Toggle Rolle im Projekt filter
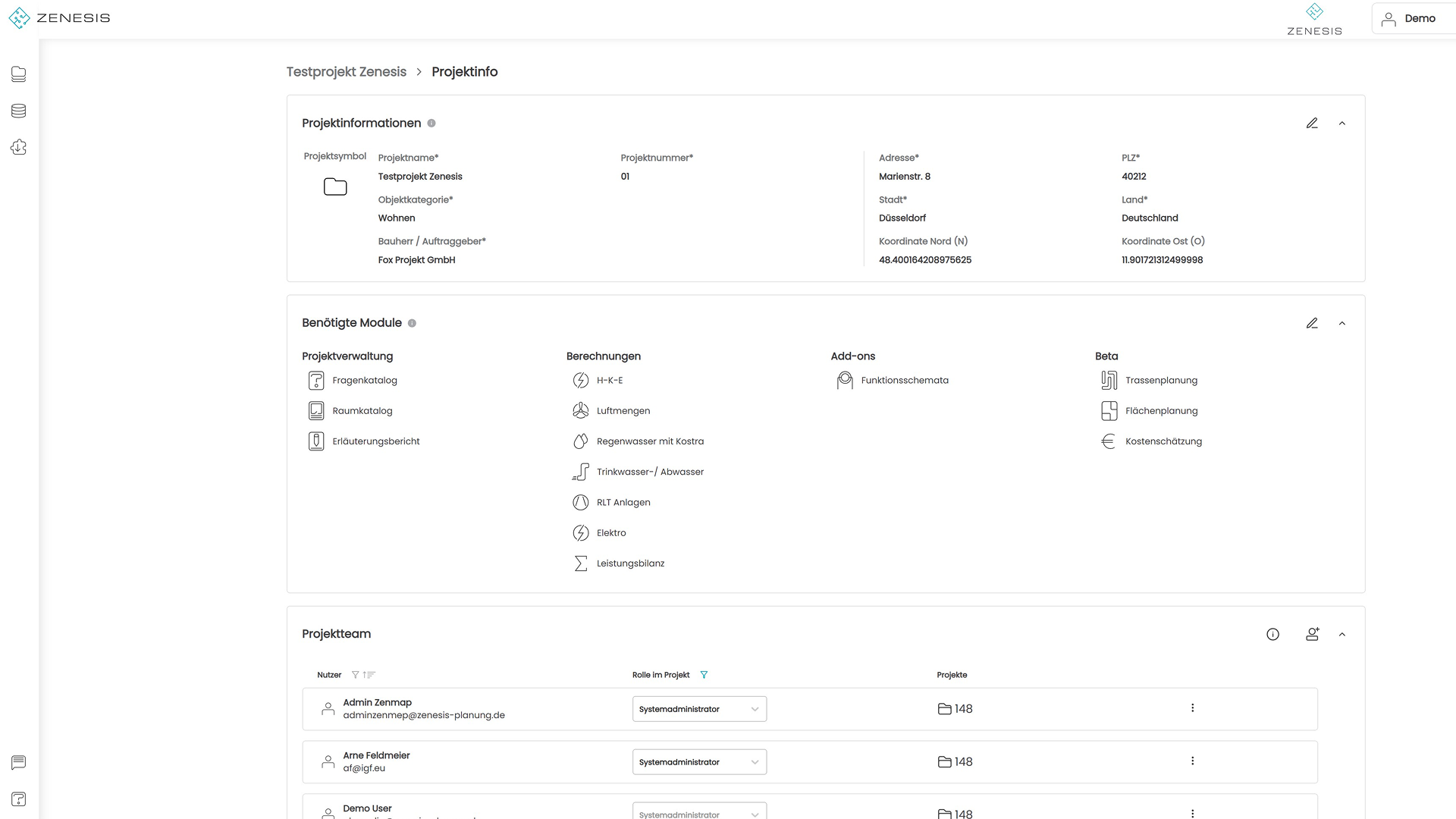The image size is (1456, 819). 704,674
